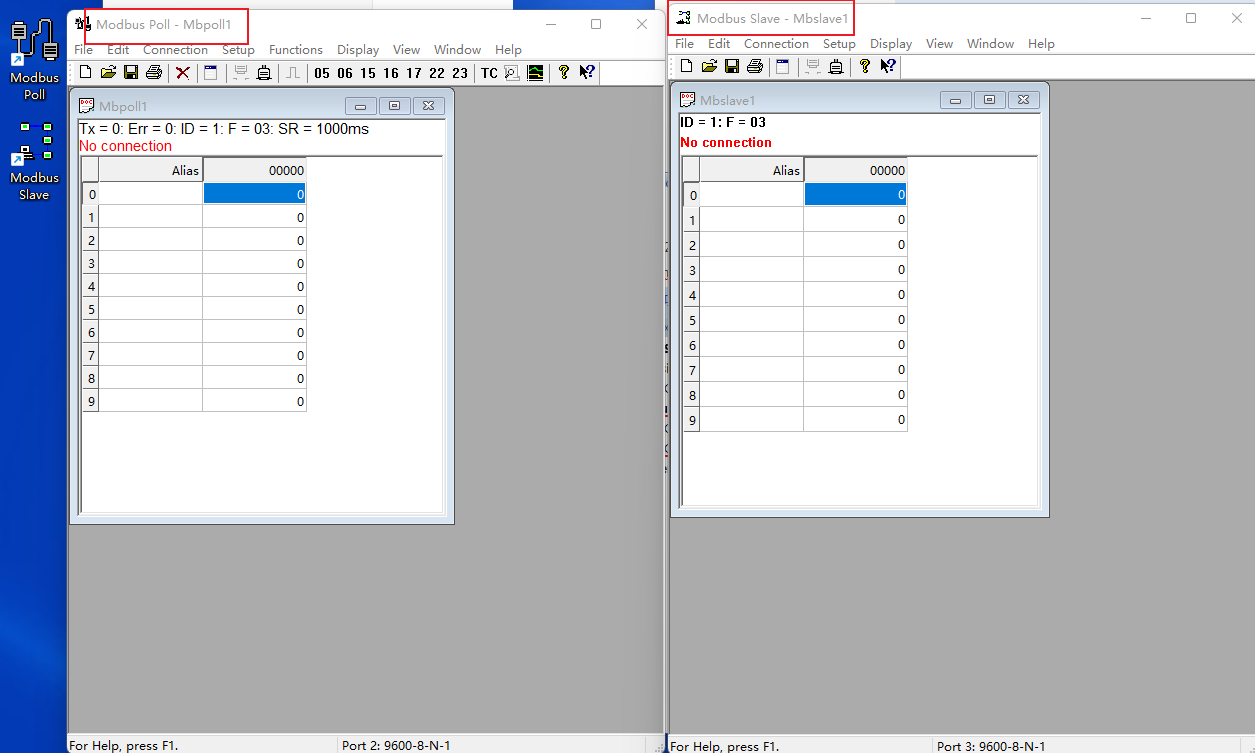Click the context help arrow icon in Modbus Poll

[x=587, y=72]
